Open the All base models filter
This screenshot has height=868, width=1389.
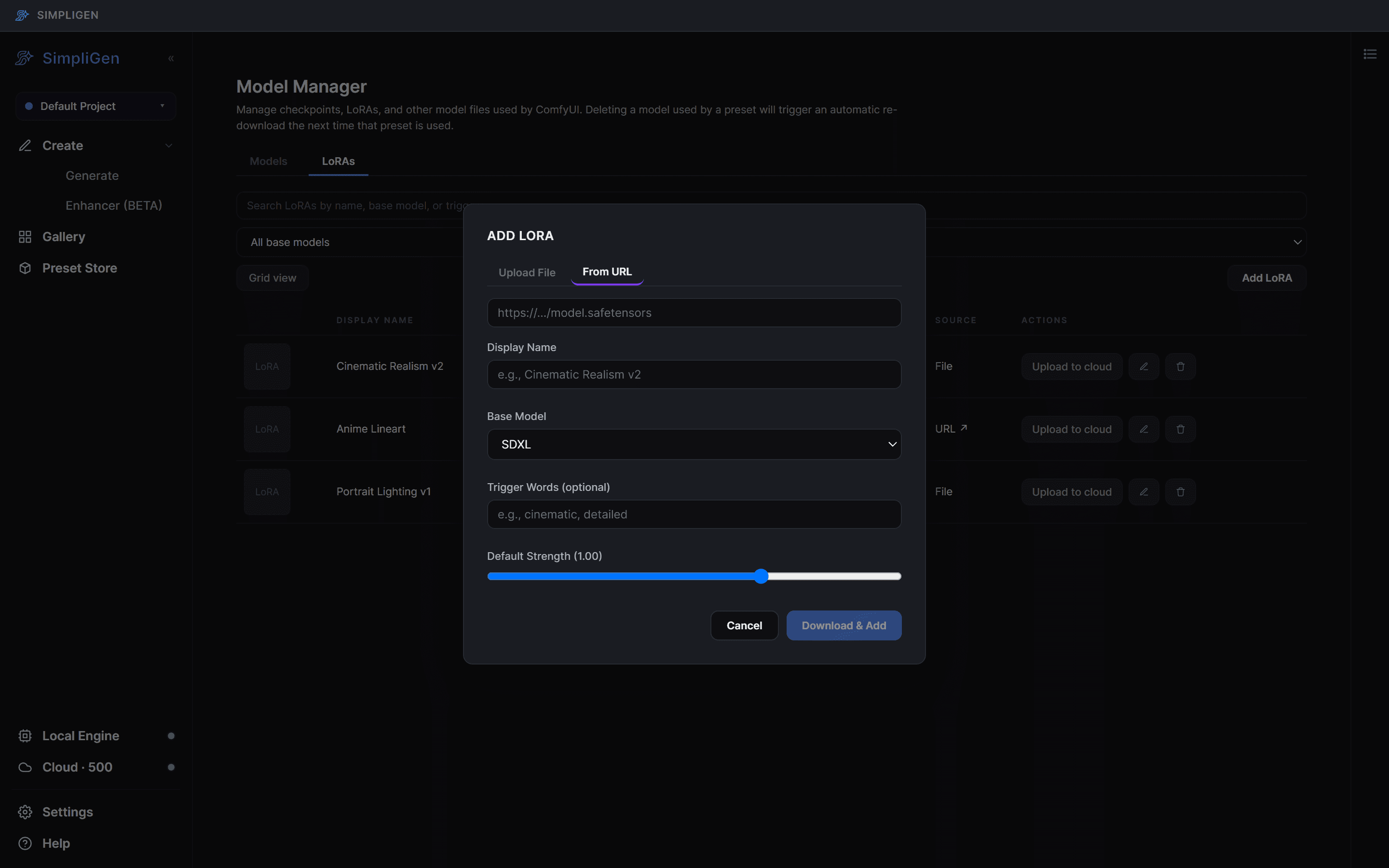(771, 242)
